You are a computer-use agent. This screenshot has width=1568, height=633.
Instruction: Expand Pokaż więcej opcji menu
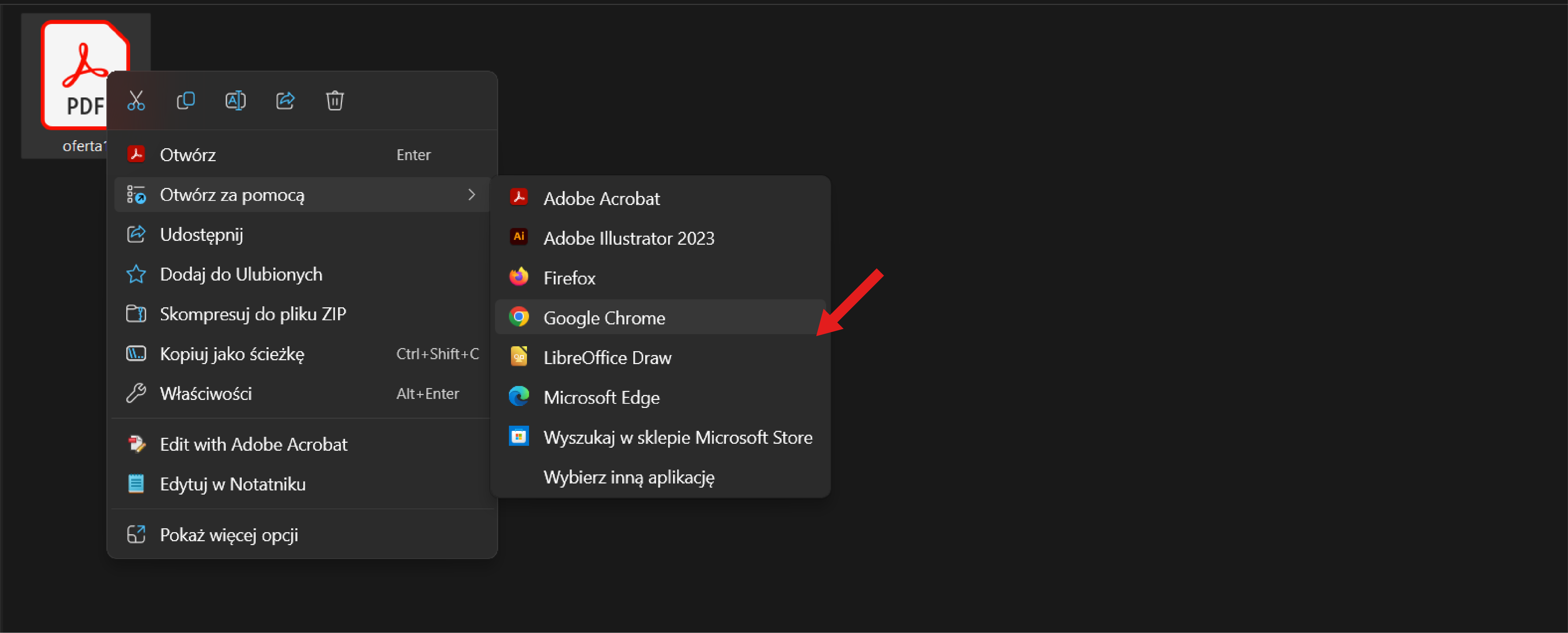pos(228,535)
